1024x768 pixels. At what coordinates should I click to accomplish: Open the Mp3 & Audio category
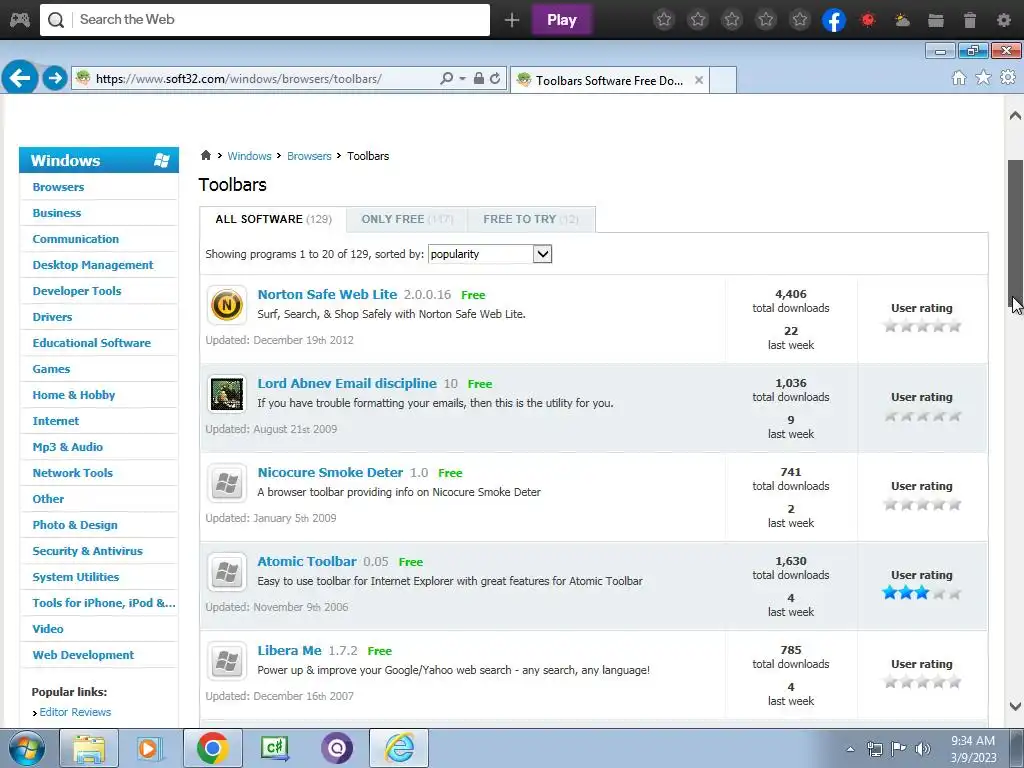(x=68, y=447)
